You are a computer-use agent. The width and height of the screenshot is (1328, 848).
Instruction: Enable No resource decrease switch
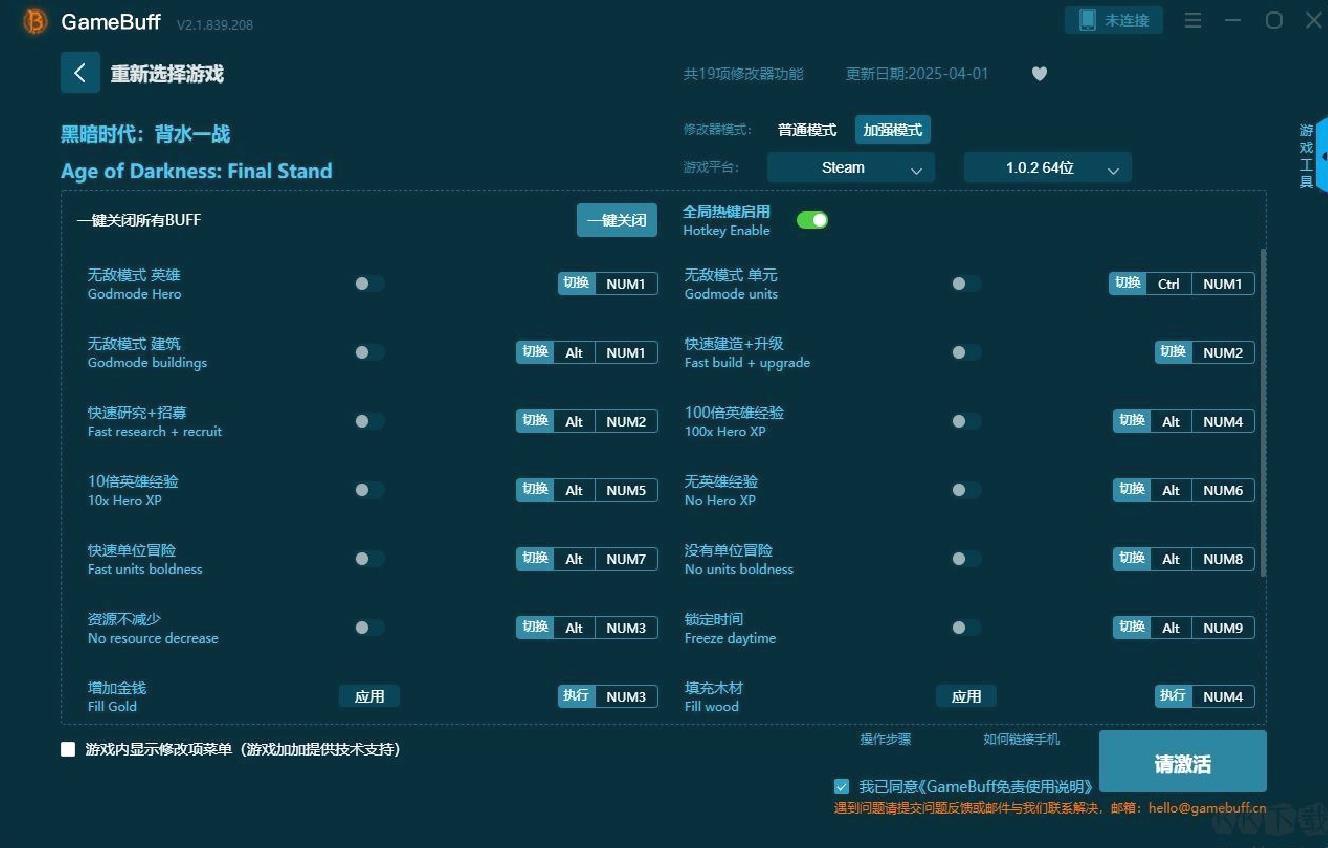[369, 628]
